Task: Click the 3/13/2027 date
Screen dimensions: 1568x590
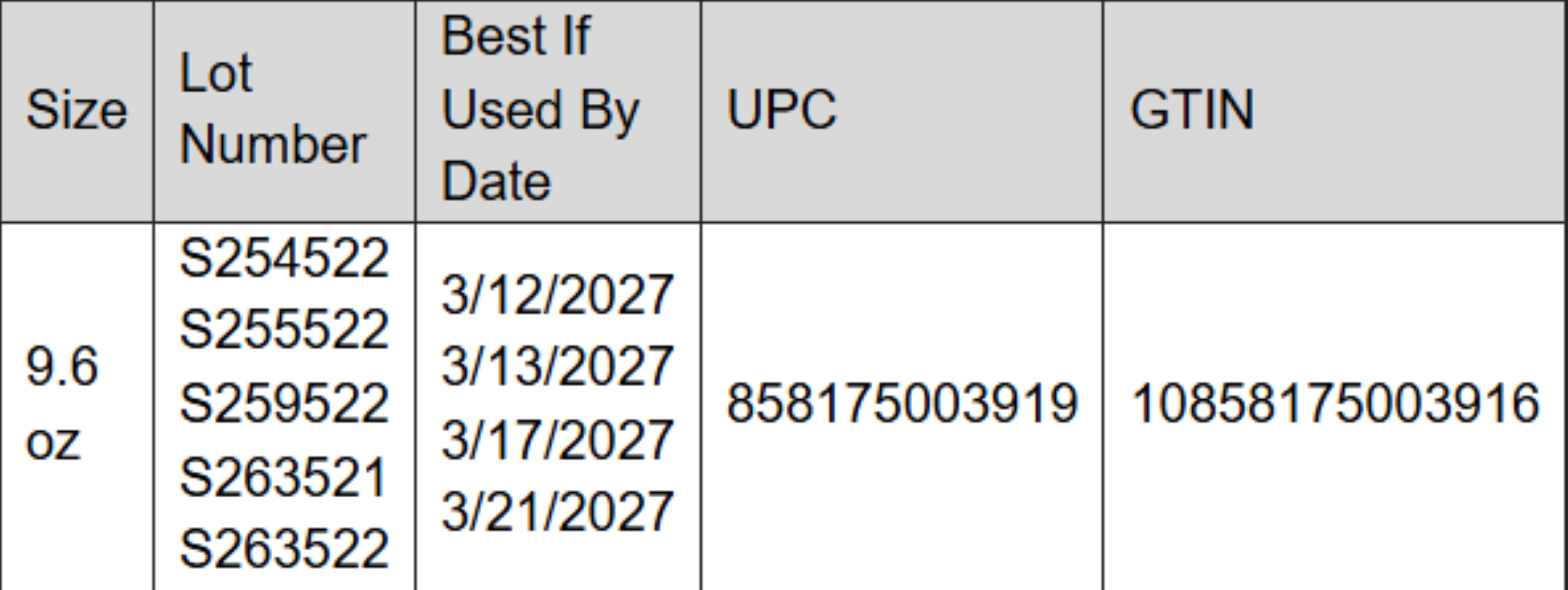Action: (x=557, y=366)
